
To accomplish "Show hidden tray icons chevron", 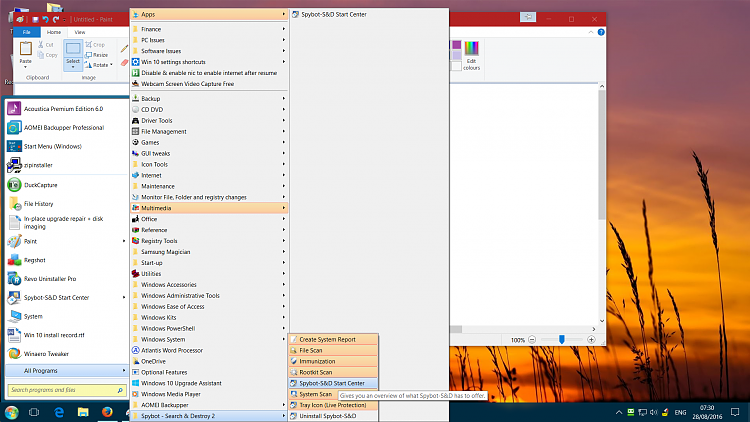I will pyautogui.click(x=619, y=412).
